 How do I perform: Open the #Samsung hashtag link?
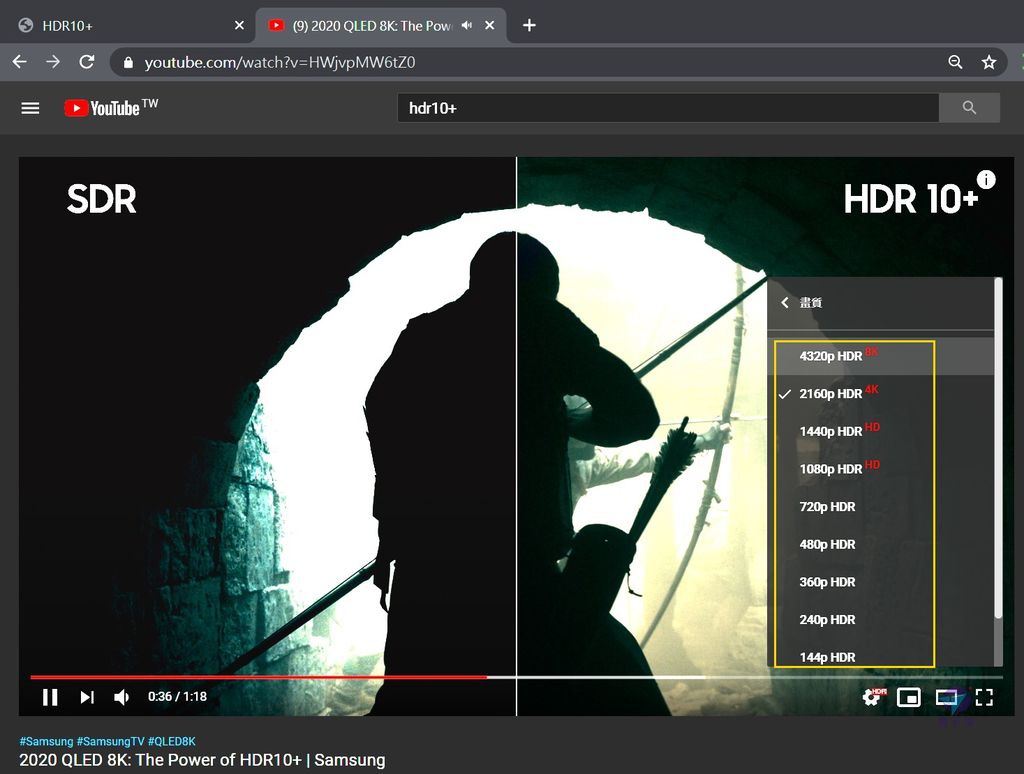(46, 741)
